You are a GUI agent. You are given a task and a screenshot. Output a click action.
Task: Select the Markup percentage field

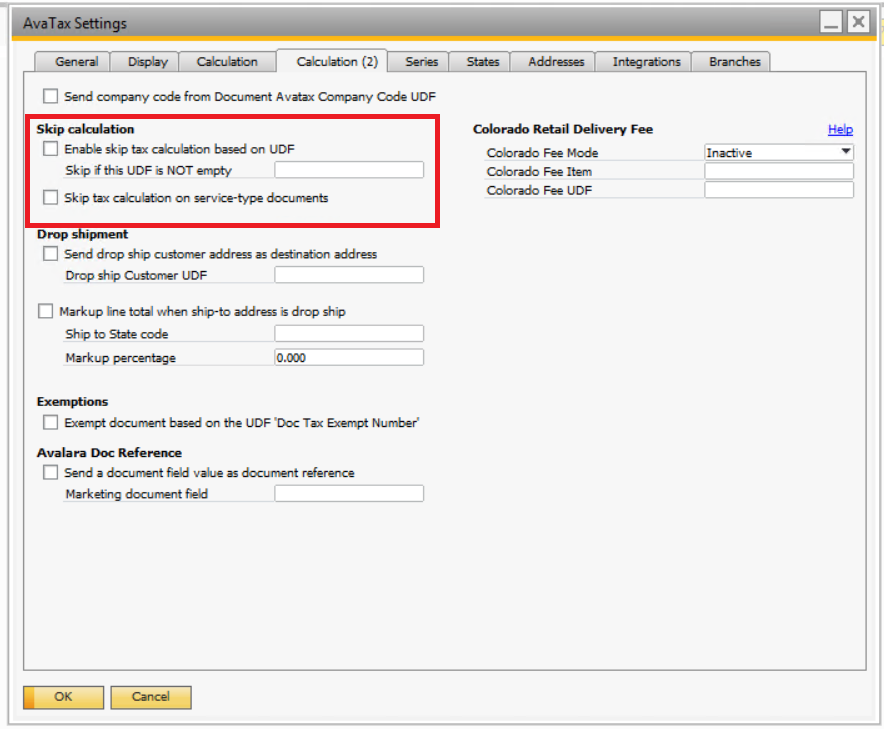(349, 357)
